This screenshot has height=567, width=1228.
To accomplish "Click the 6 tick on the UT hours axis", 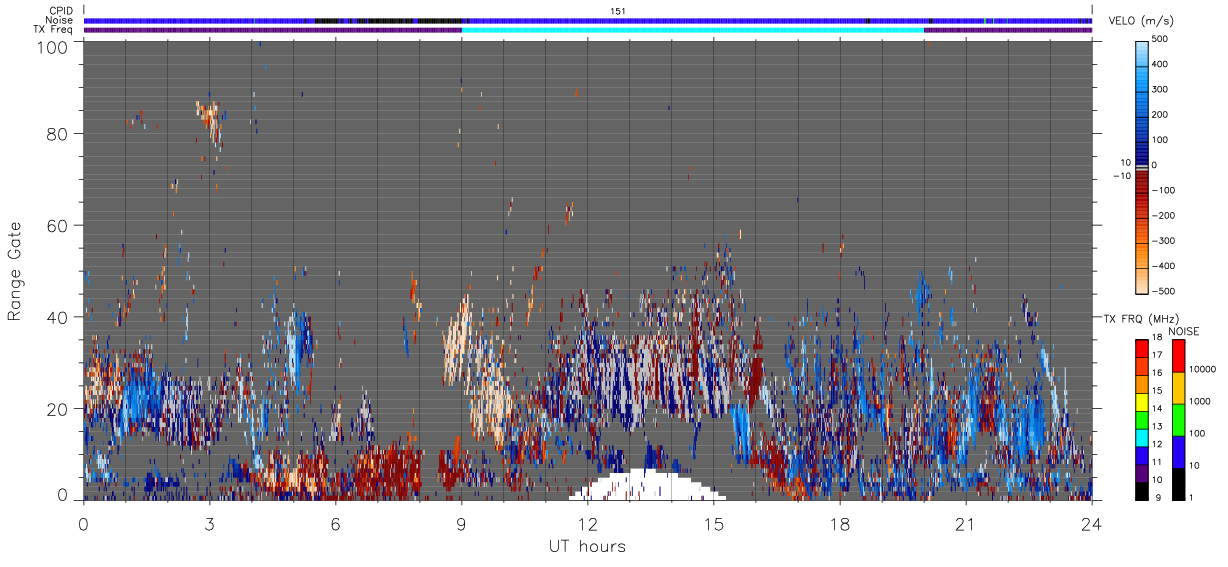I will coord(335,523).
